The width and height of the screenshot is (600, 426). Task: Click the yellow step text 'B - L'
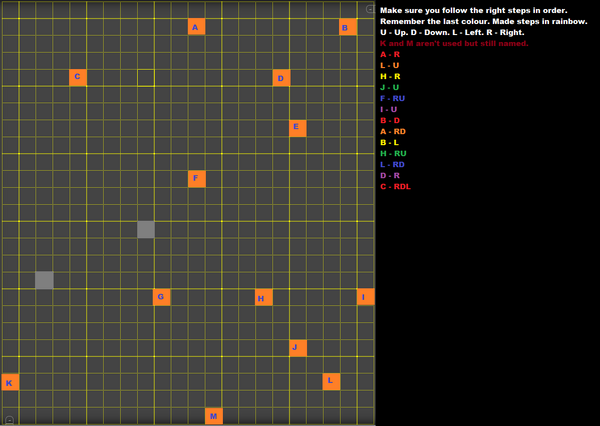pyautogui.click(x=389, y=143)
